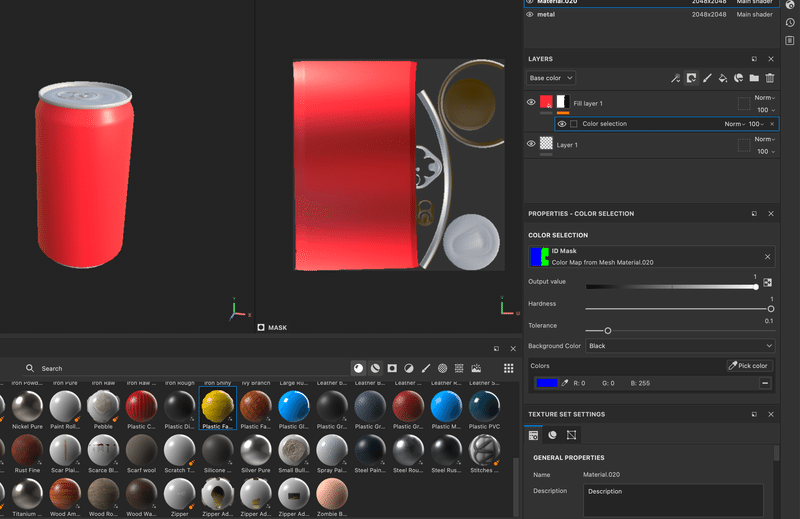800x519 pixels.
Task: Open Fill layer 1 opacity dropdown
Action: 766,110
